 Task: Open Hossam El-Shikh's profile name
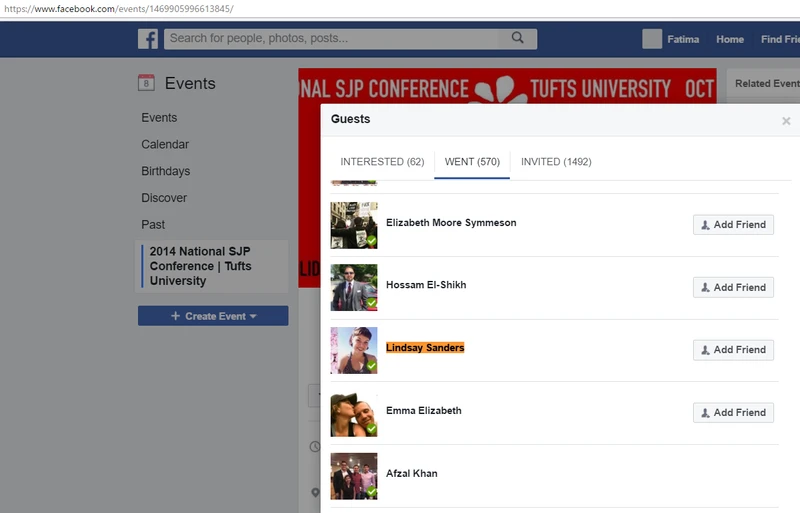click(426, 285)
